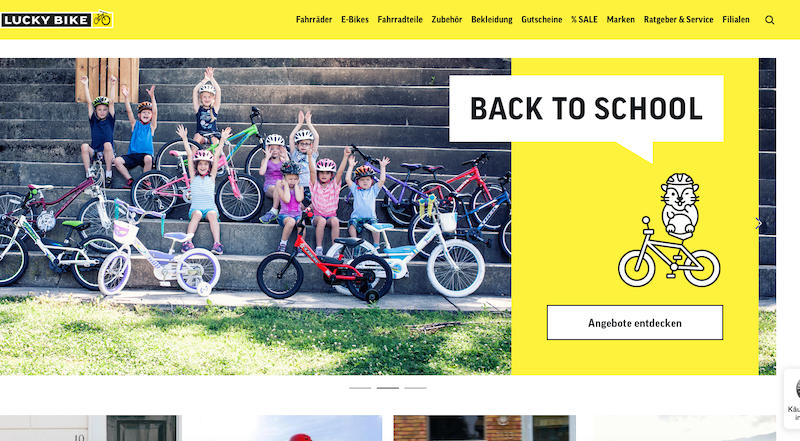Open Ratgeber & Service menu

point(679,19)
